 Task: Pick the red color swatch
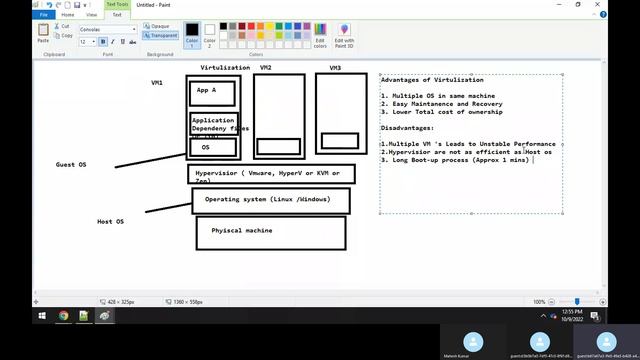[x=251, y=26]
